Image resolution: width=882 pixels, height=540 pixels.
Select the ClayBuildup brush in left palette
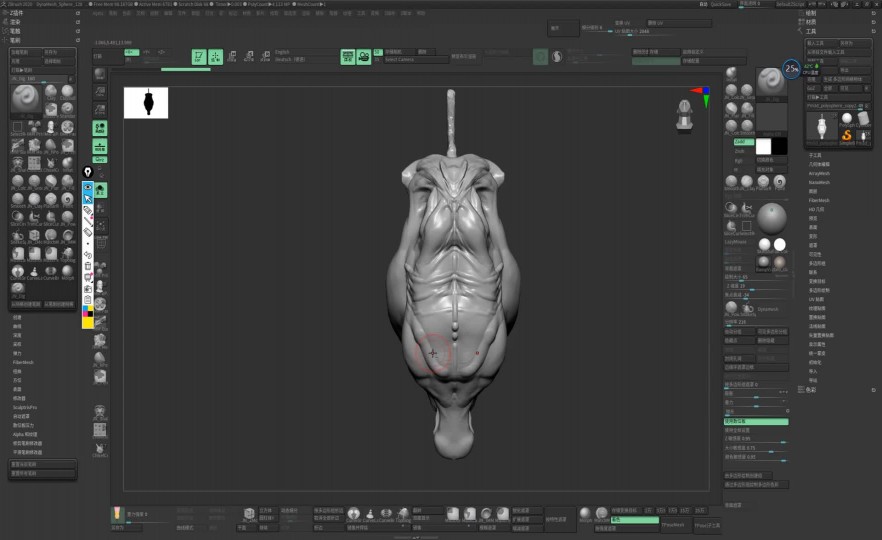[x=68, y=92]
